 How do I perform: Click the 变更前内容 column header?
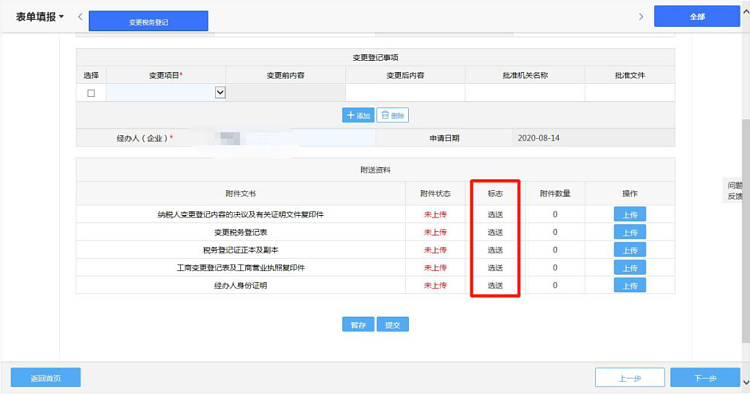[x=286, y=75]
